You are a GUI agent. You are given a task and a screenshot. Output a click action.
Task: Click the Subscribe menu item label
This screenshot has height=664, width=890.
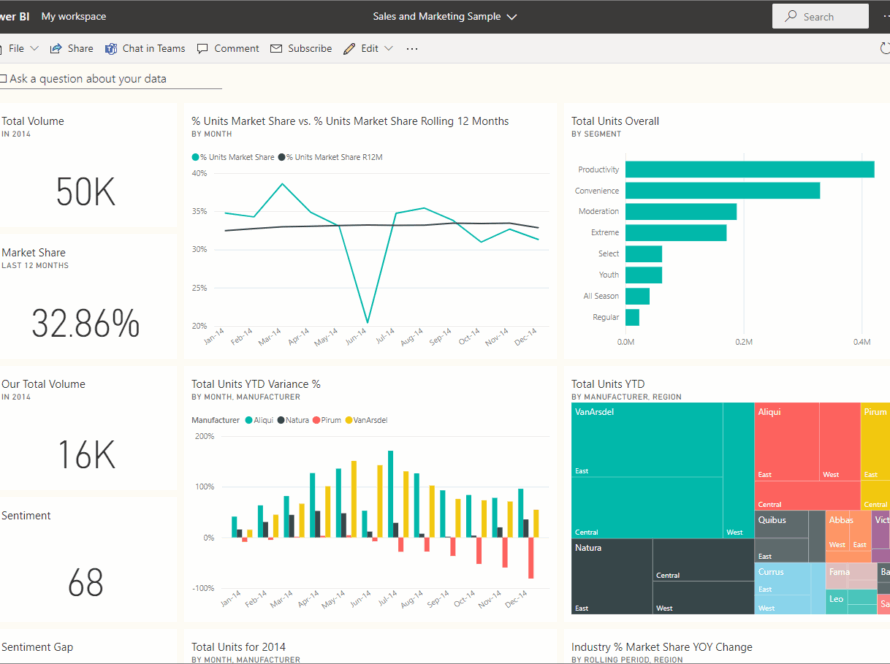(x=309, y=48)
